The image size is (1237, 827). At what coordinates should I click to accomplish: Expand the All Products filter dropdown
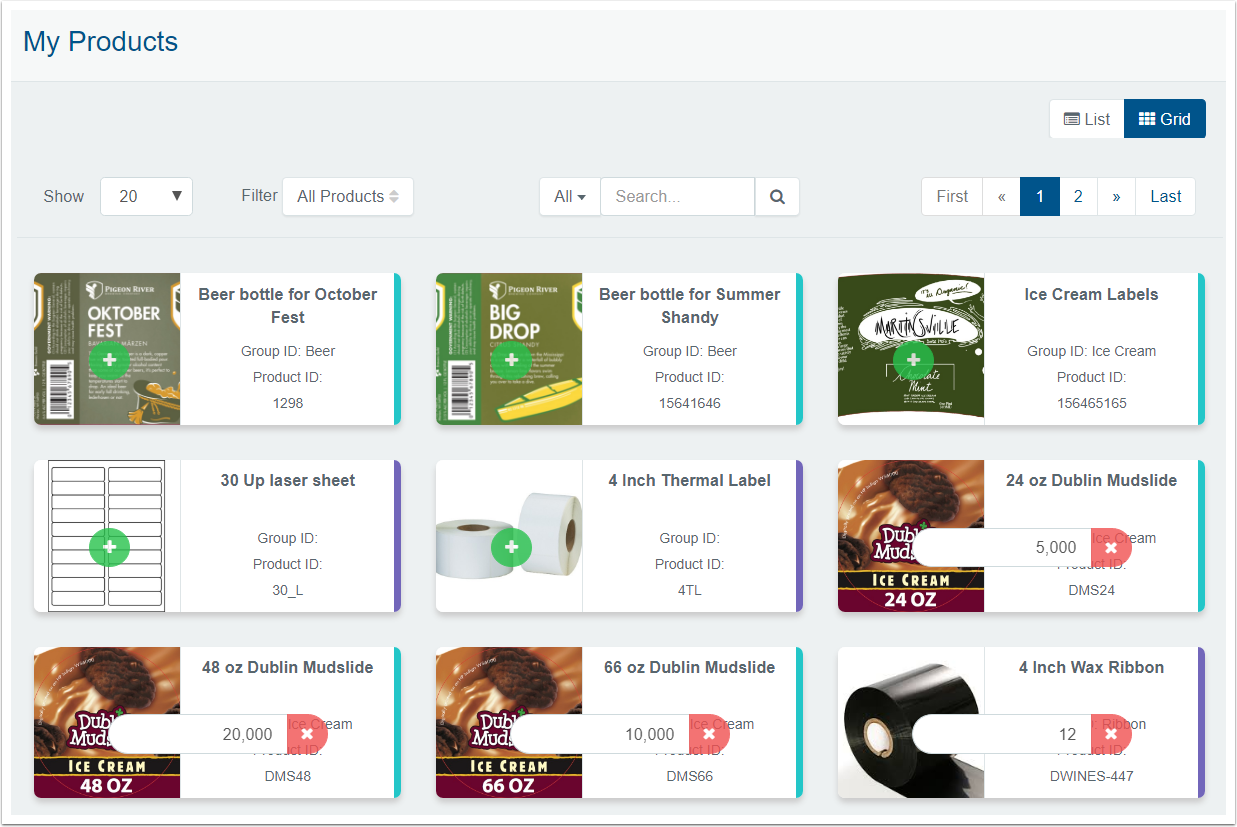[x=347, y=197]
